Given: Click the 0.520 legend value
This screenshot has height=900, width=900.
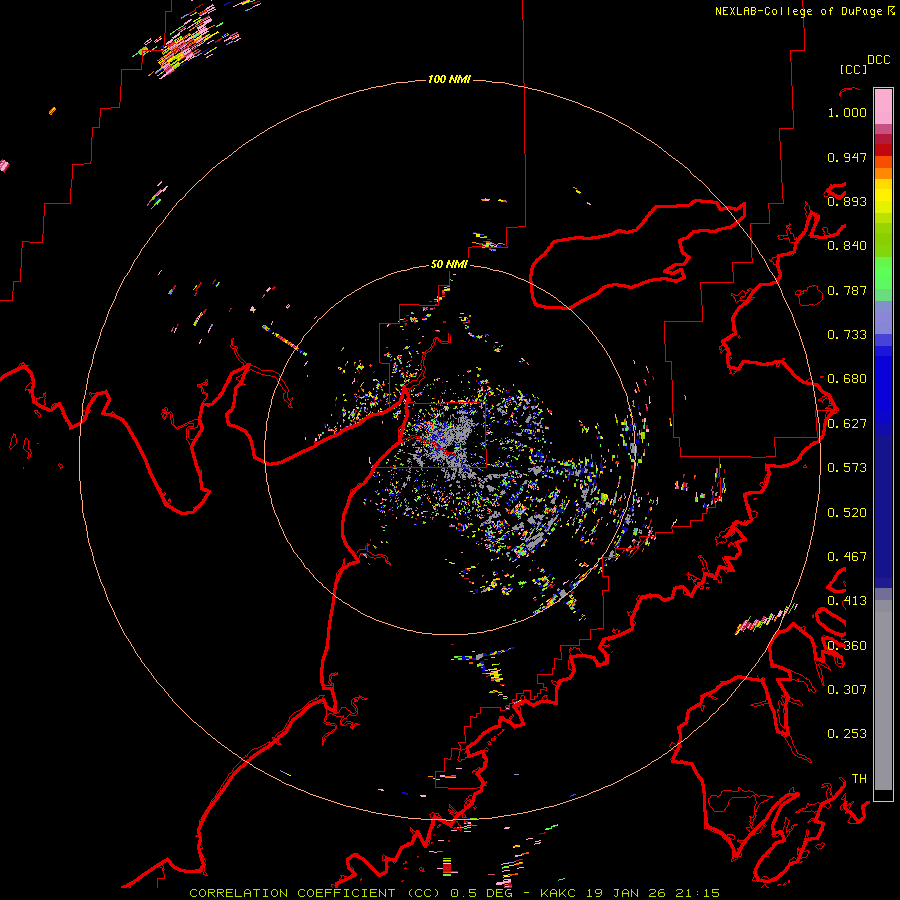Looking at the screenshot, I should [847, 513].
